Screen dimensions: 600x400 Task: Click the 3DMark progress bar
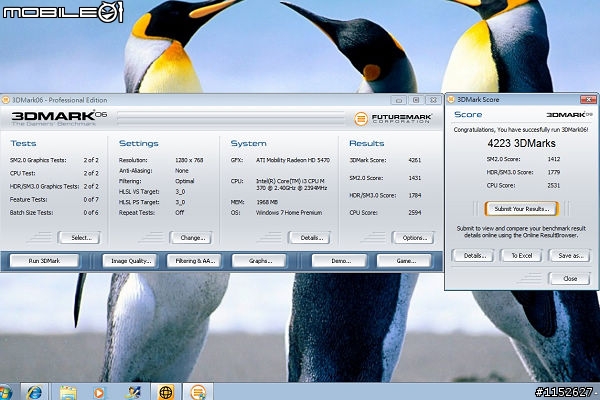231,119
